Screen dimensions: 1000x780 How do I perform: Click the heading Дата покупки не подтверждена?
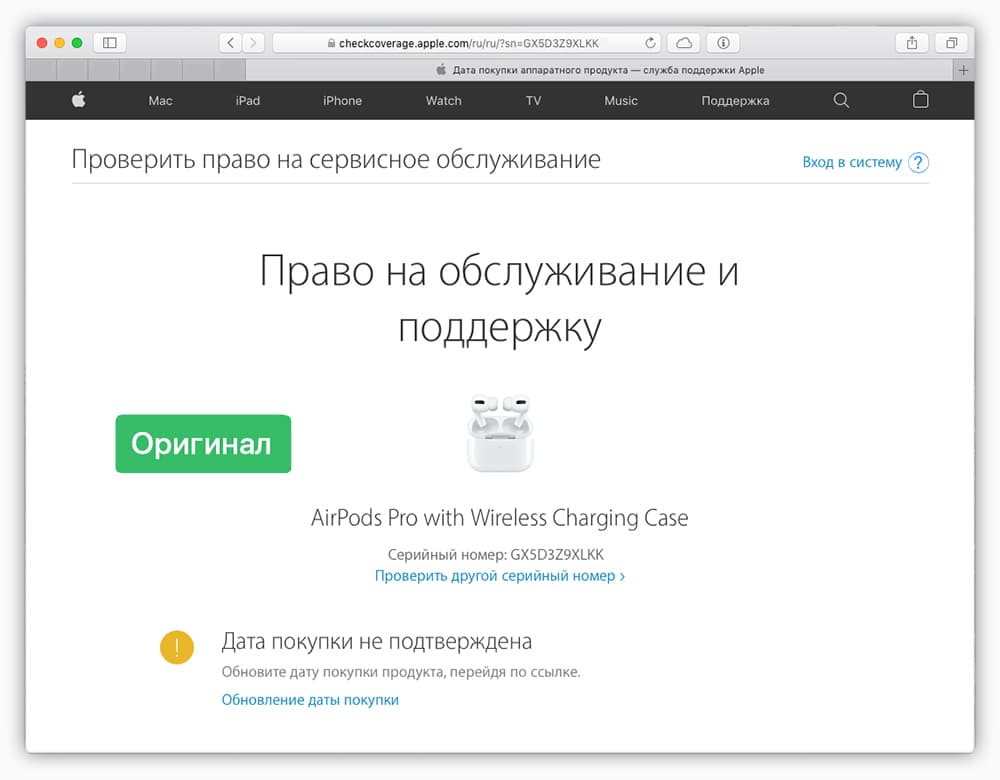click(x=376, y=641)
